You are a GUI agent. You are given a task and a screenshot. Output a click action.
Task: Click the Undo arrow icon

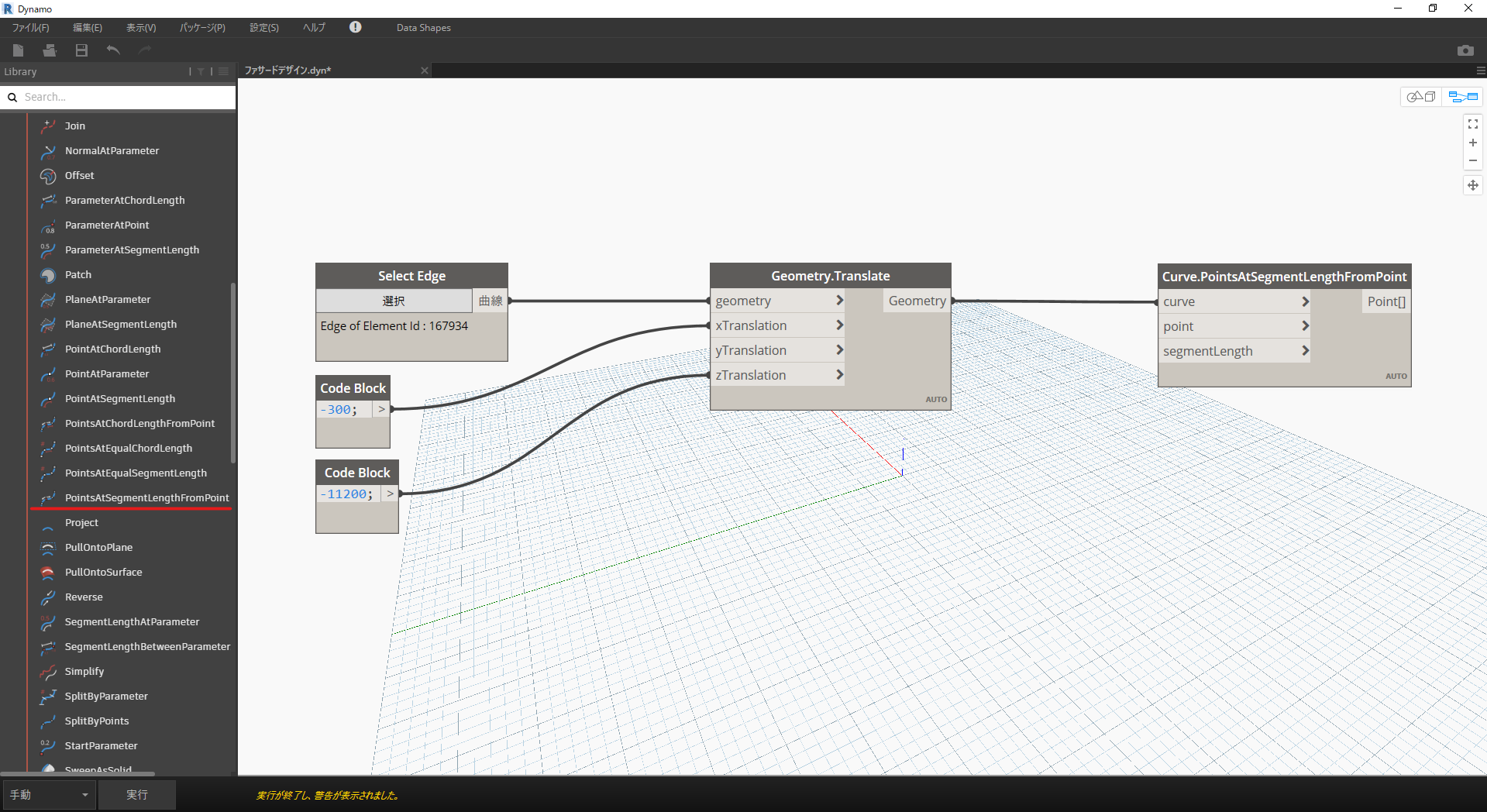coord(113,50)
